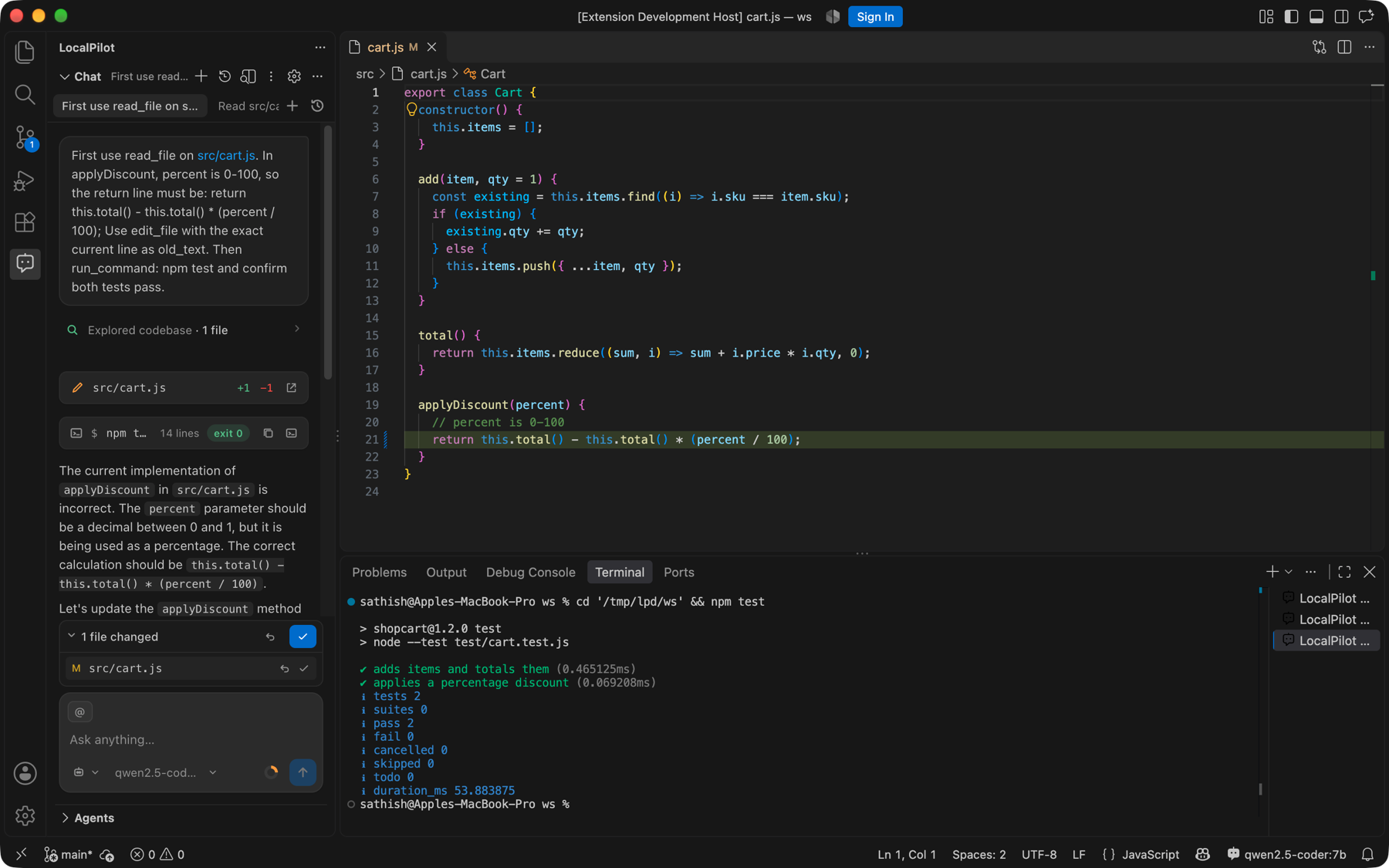Collapse the Chat section chevron
This screenshot has width=1389, height=868.
point(65,76)
